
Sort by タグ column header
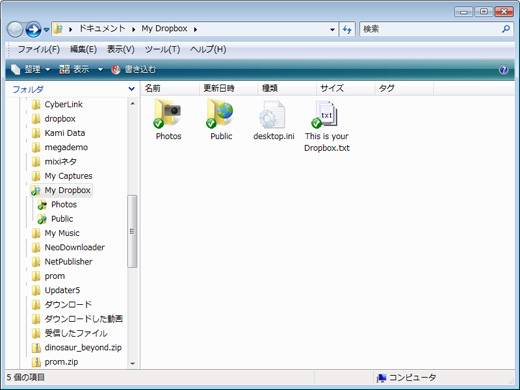(x=404, y=88)
